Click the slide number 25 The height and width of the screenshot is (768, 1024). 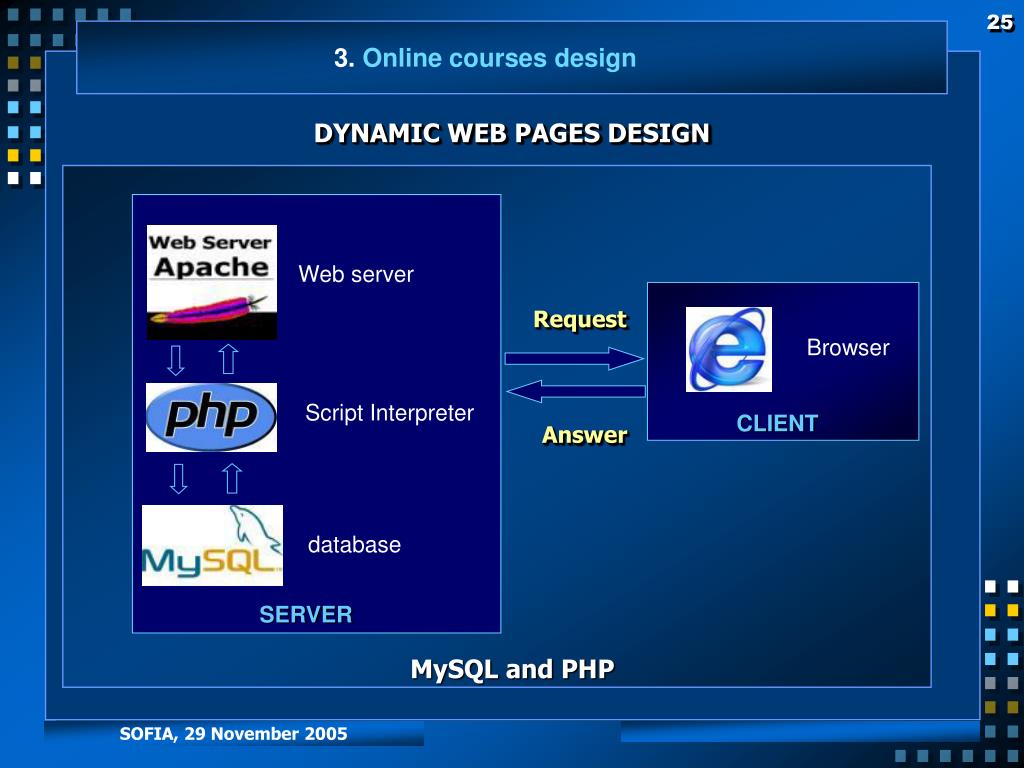999,22
